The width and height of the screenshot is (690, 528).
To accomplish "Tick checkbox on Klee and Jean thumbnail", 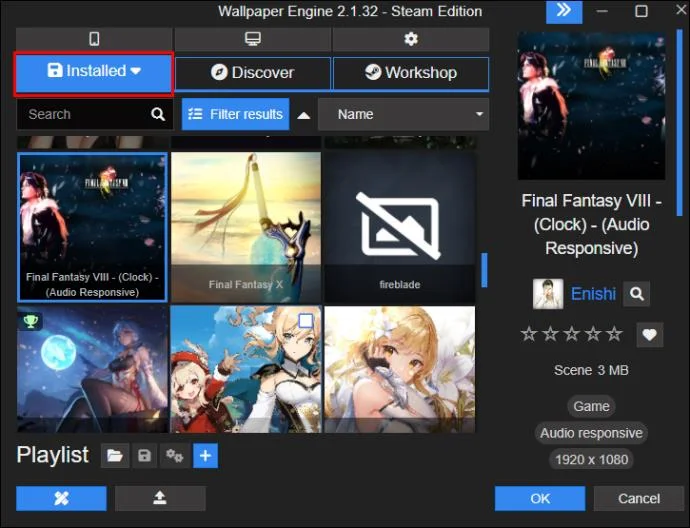I will point(306,321).
